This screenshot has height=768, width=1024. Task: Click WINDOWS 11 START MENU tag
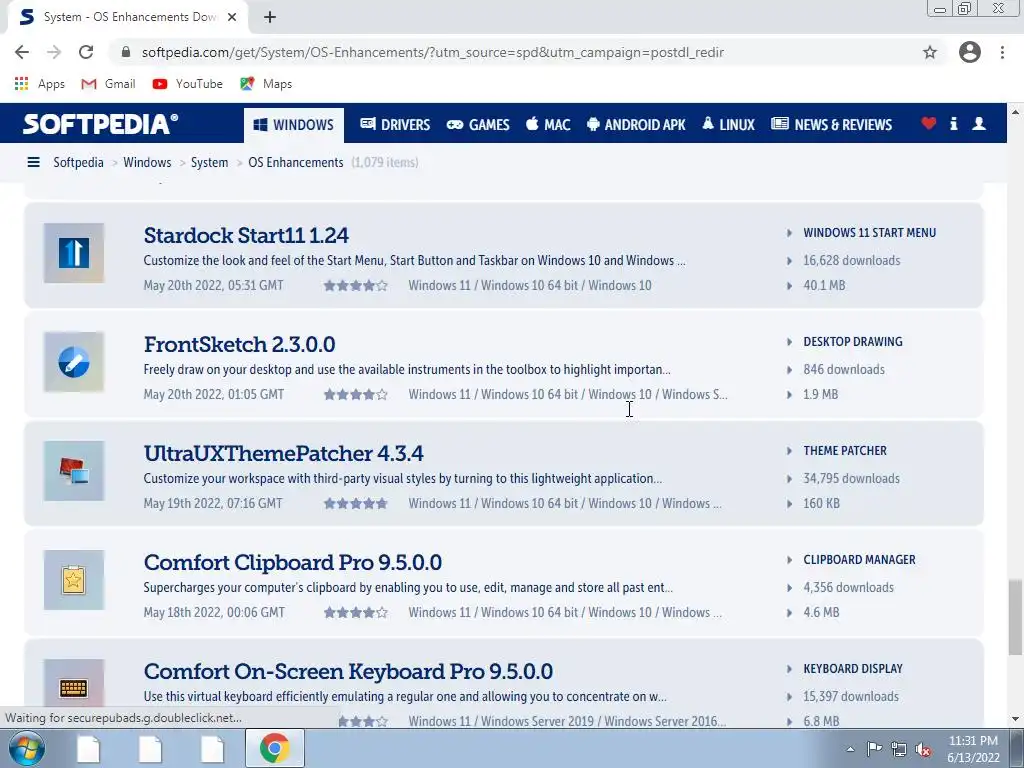pyautogui.click(x=869, y=232)
